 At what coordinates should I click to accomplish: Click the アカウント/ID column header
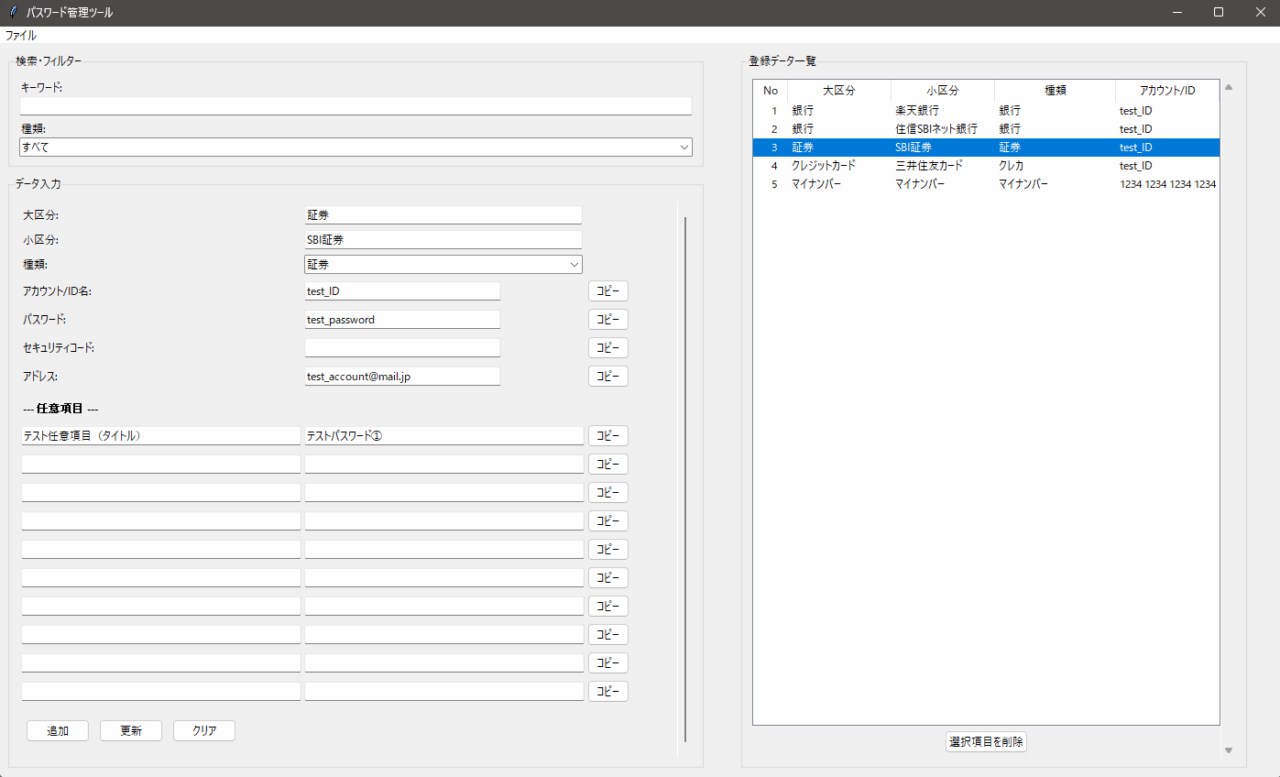tap(1166, 91)
